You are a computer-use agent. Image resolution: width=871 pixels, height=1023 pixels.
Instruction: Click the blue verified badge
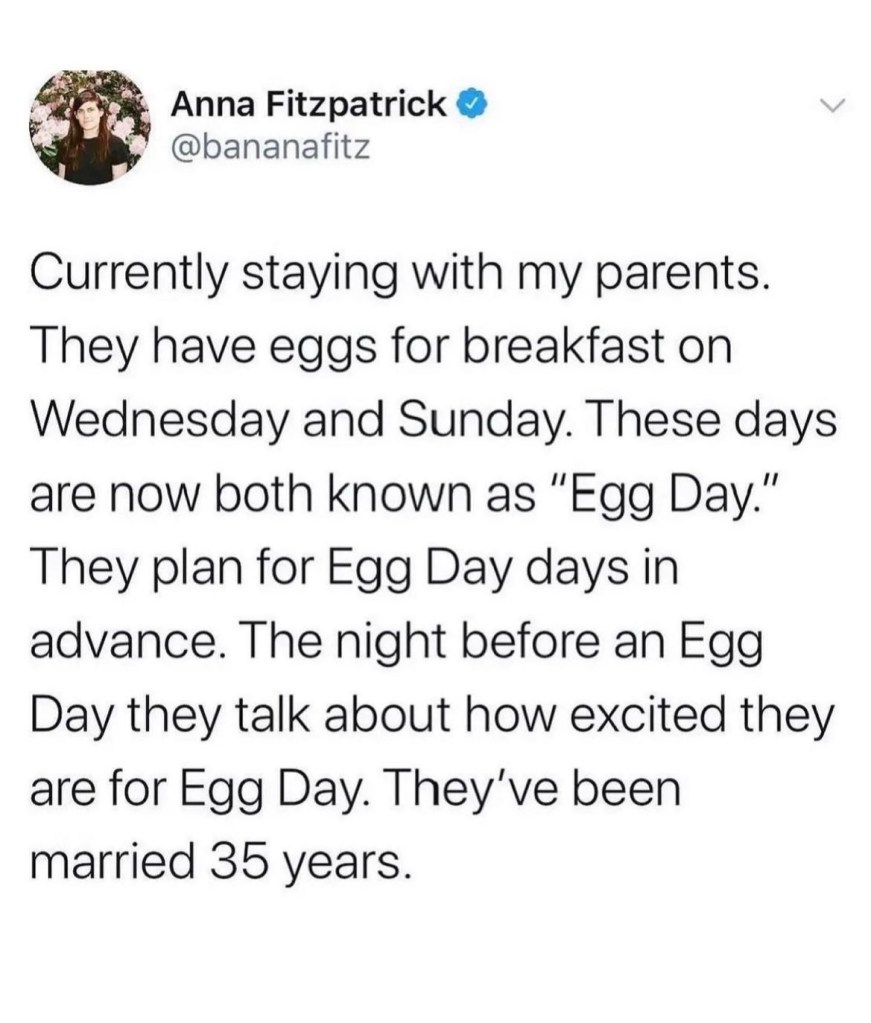[x=471, y=103]
